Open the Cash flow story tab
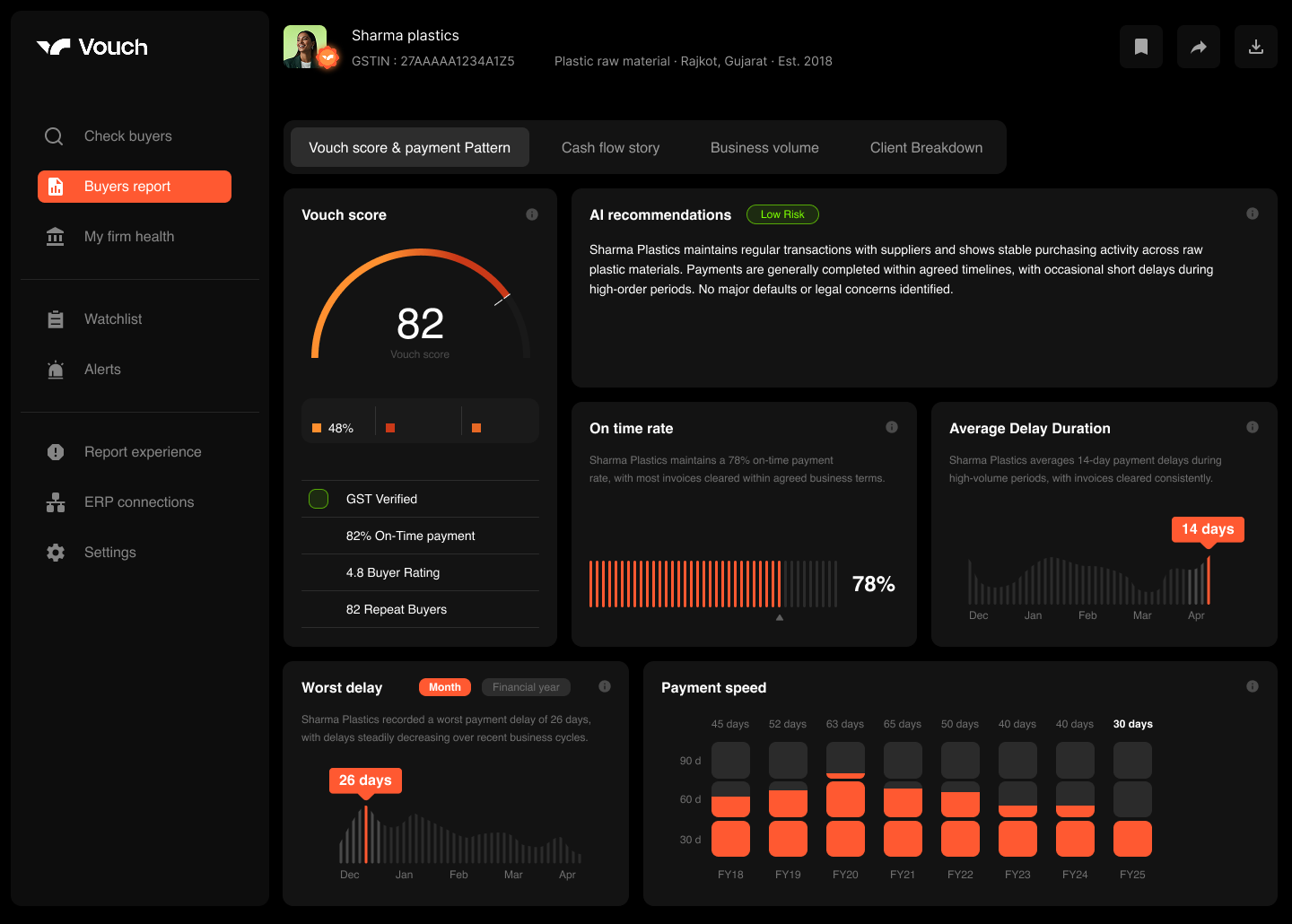This screenshot has height=924, width=1292. tap(610, 148)
